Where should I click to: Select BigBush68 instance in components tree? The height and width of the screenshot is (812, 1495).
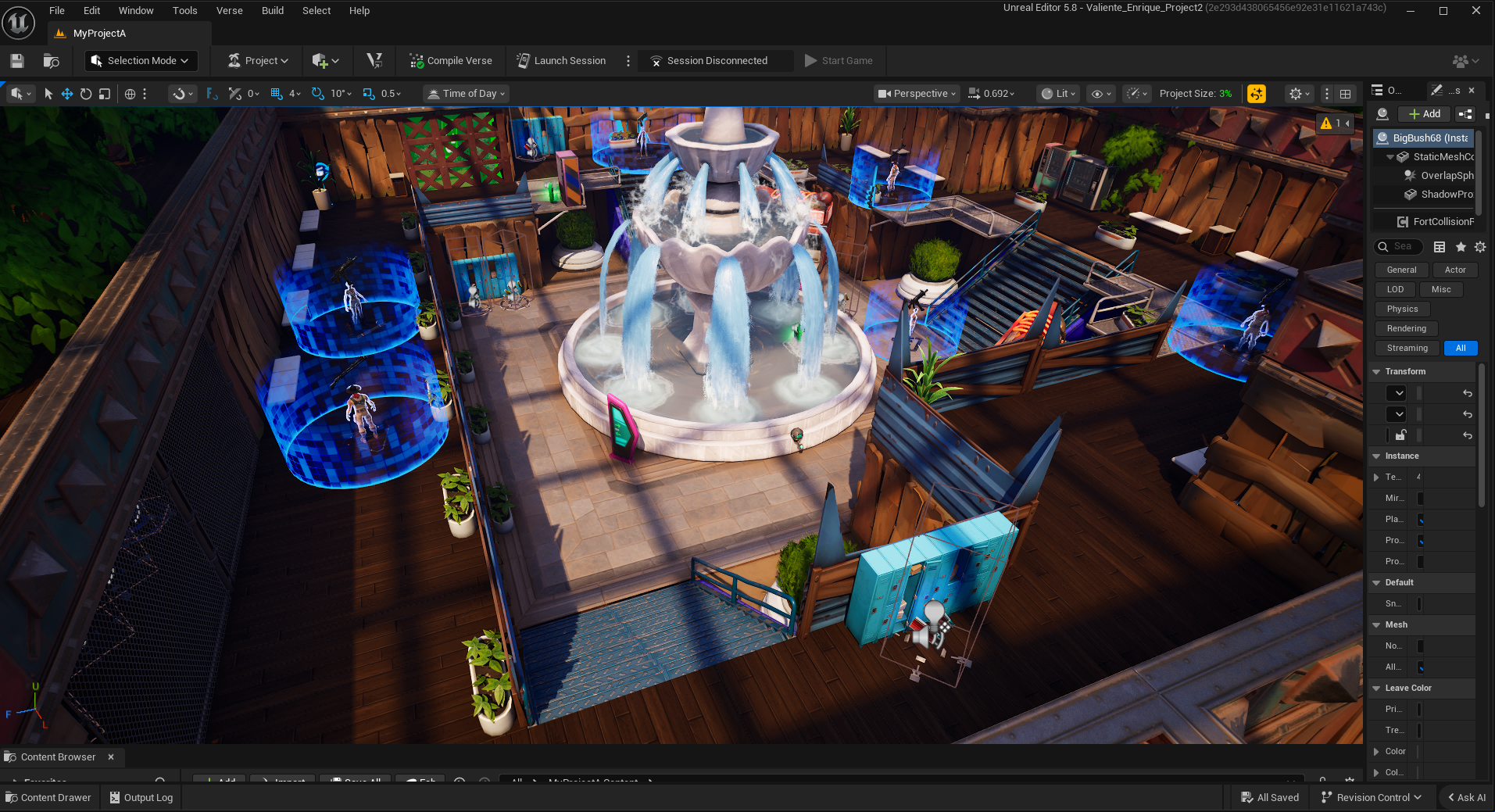(x=1425, y=138)
